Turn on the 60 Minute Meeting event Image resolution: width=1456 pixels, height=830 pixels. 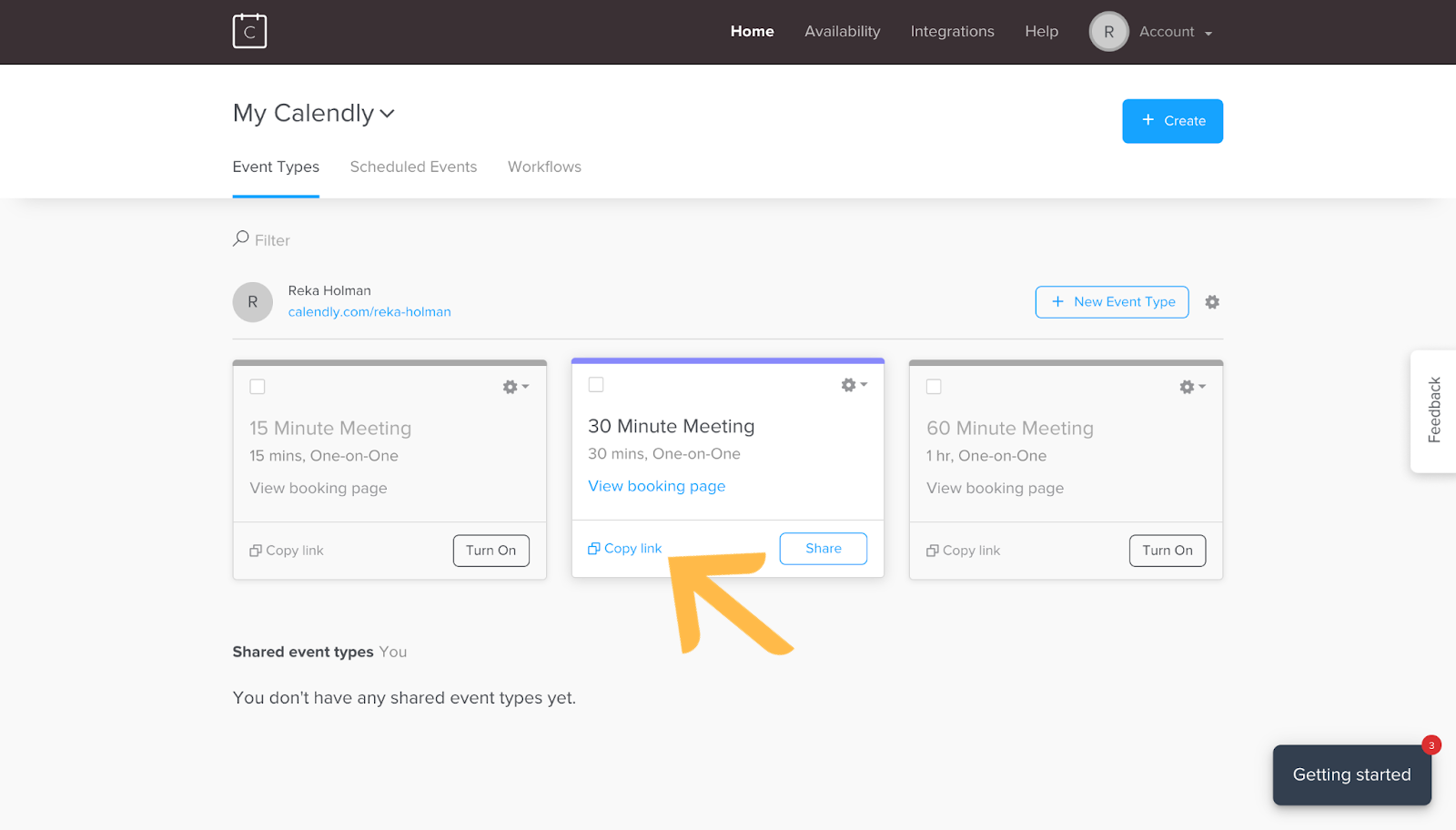tap(1167, 550)
